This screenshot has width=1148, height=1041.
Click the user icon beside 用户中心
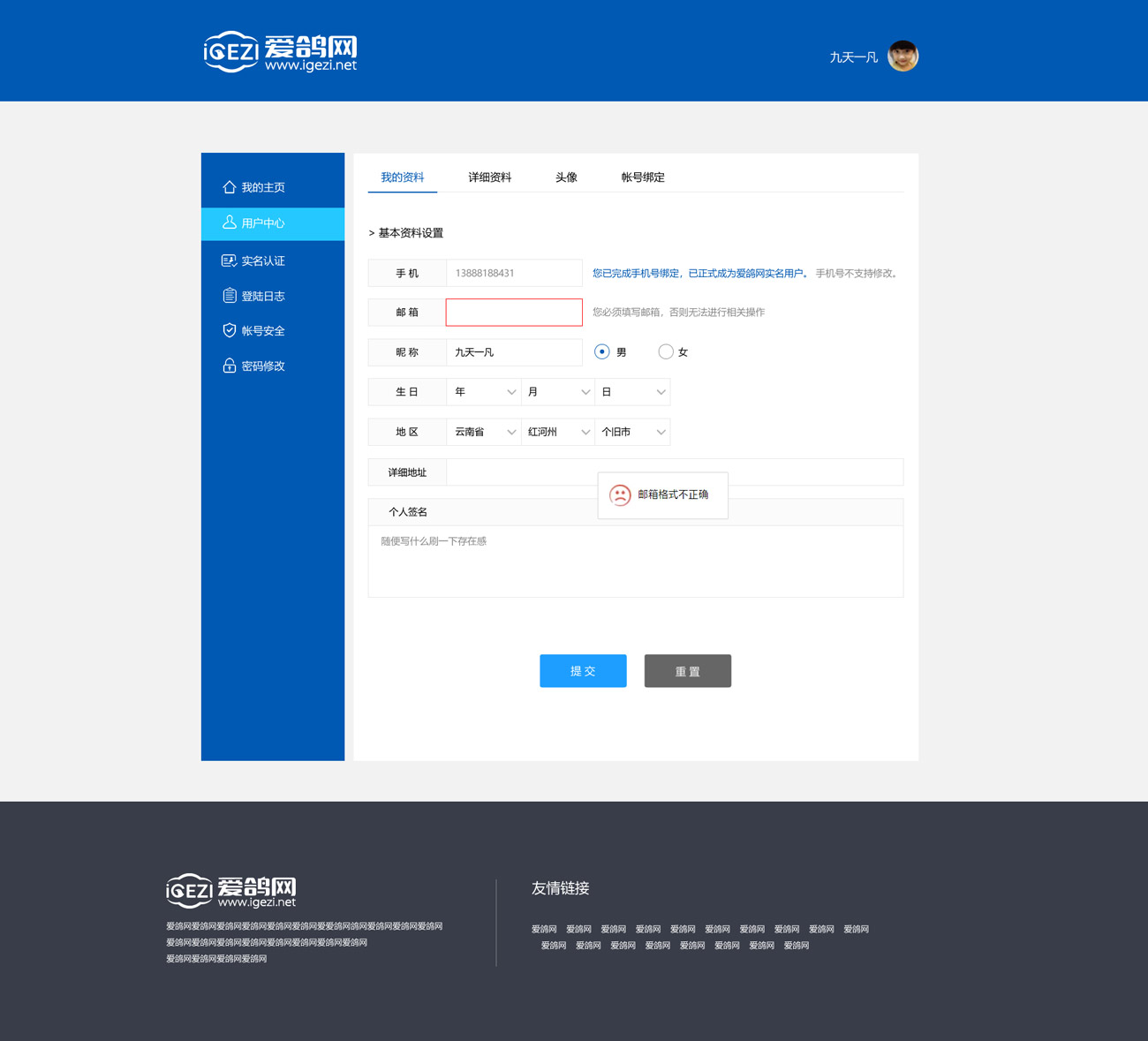pyautogui.click(x=230, y=223)
